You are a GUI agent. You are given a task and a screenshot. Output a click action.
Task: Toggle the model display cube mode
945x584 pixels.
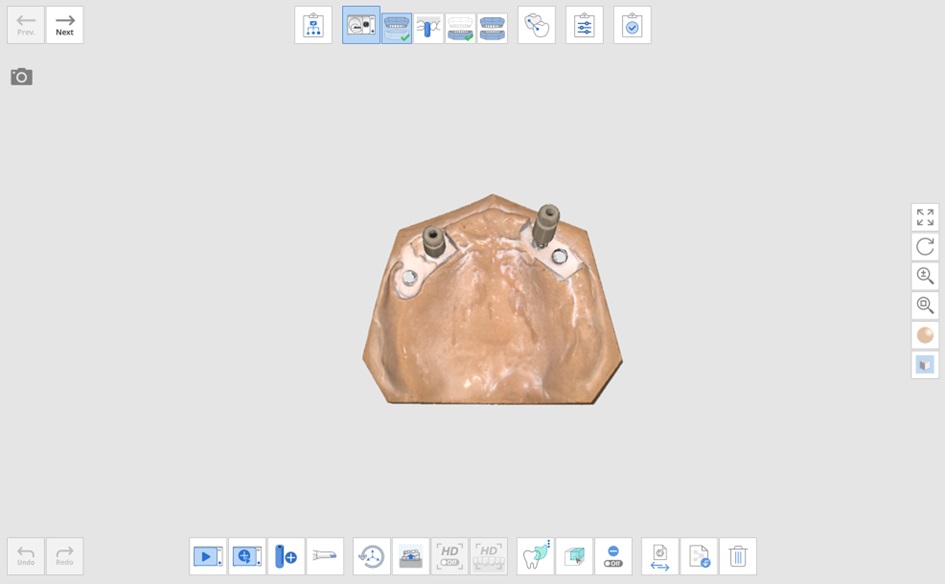[x=925, y=365]
